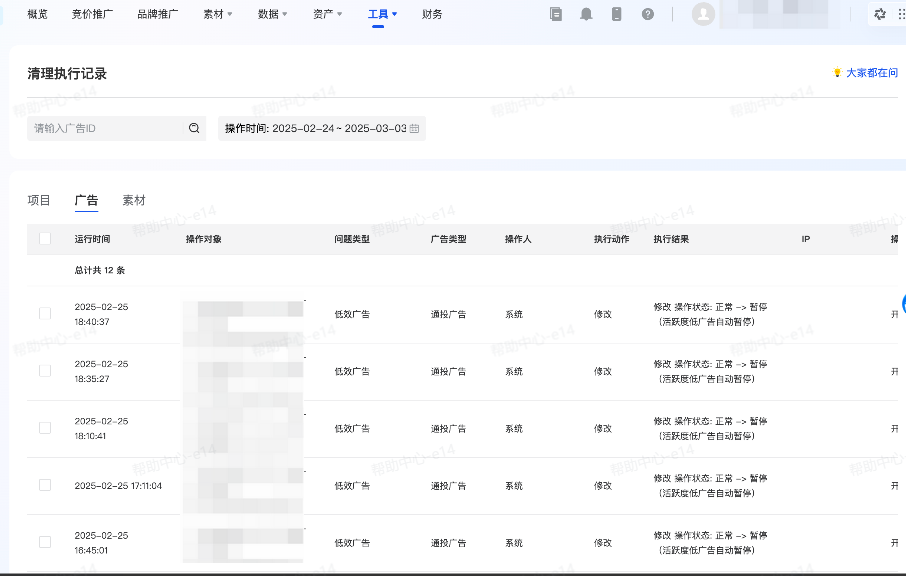
Task: Click the execution result text in 16:45:01 row
Action: (x=710, y=543)
